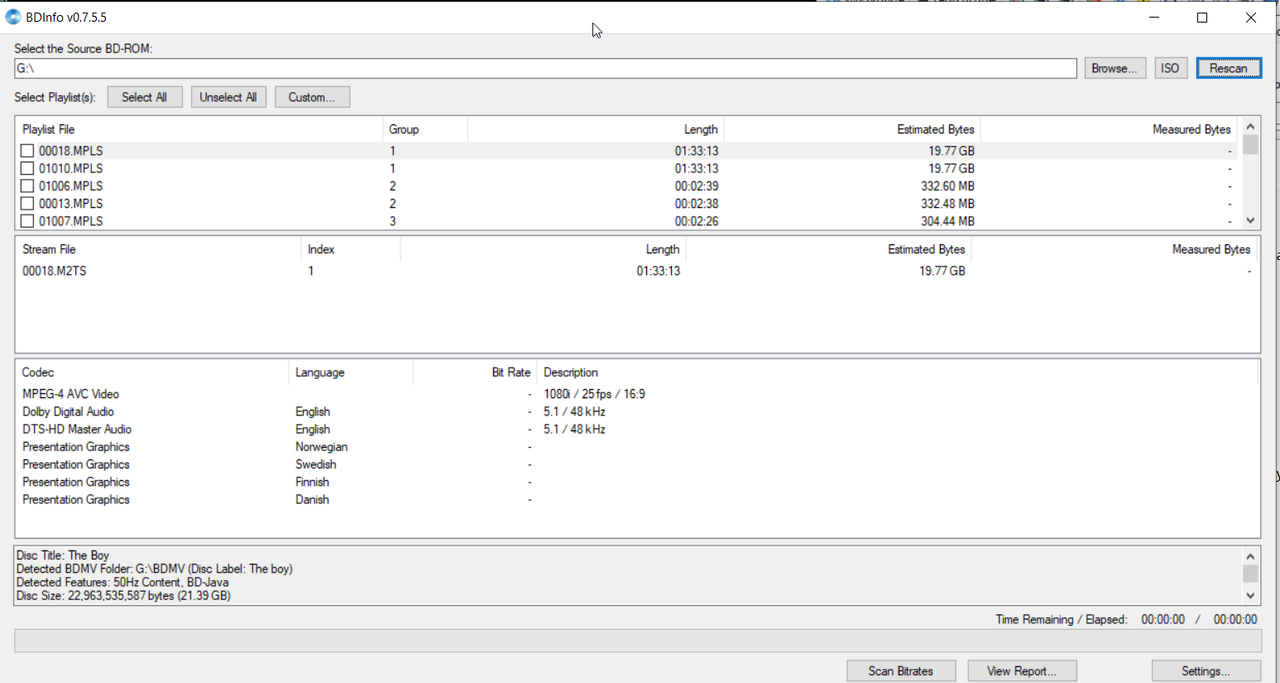
Task: Click the scan progress bar
Action: tap(637, 641)
